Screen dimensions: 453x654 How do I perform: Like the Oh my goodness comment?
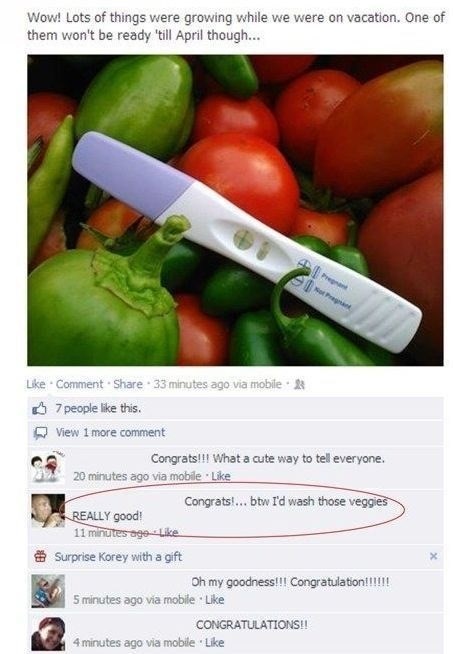pyautogui.click(x=215, y=599)
